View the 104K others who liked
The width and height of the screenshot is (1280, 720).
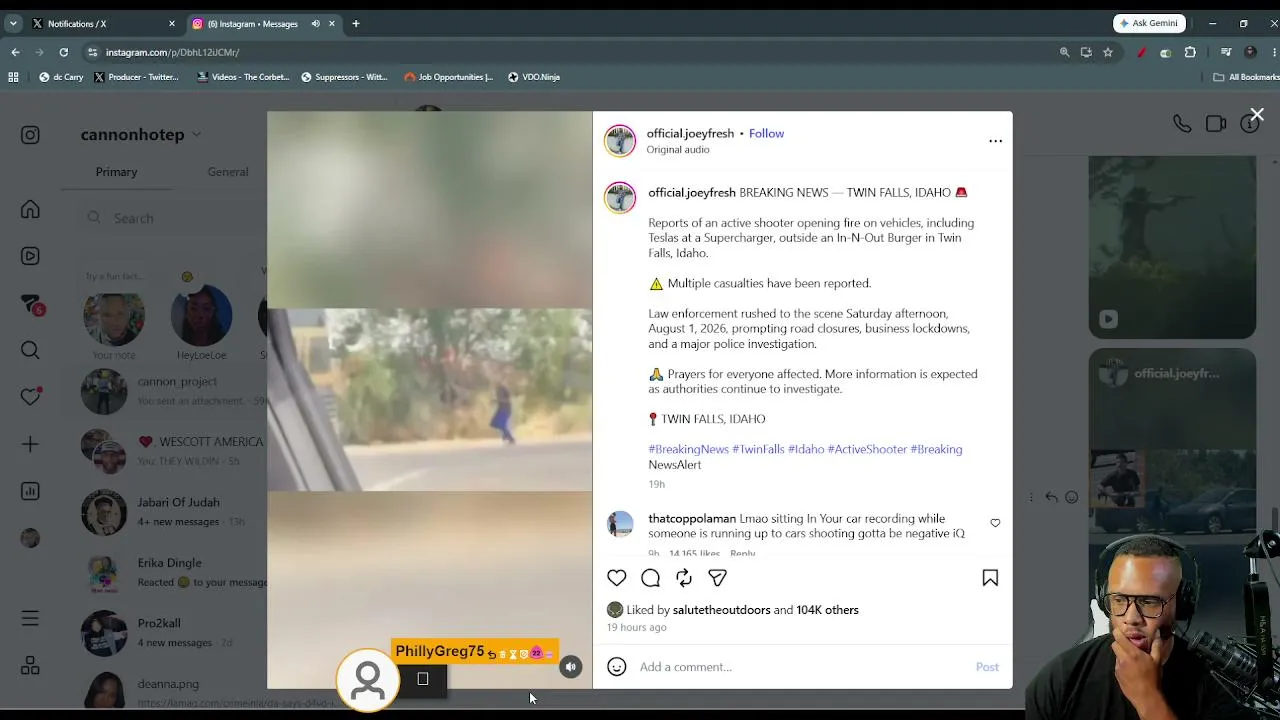(x=827, y=610)
